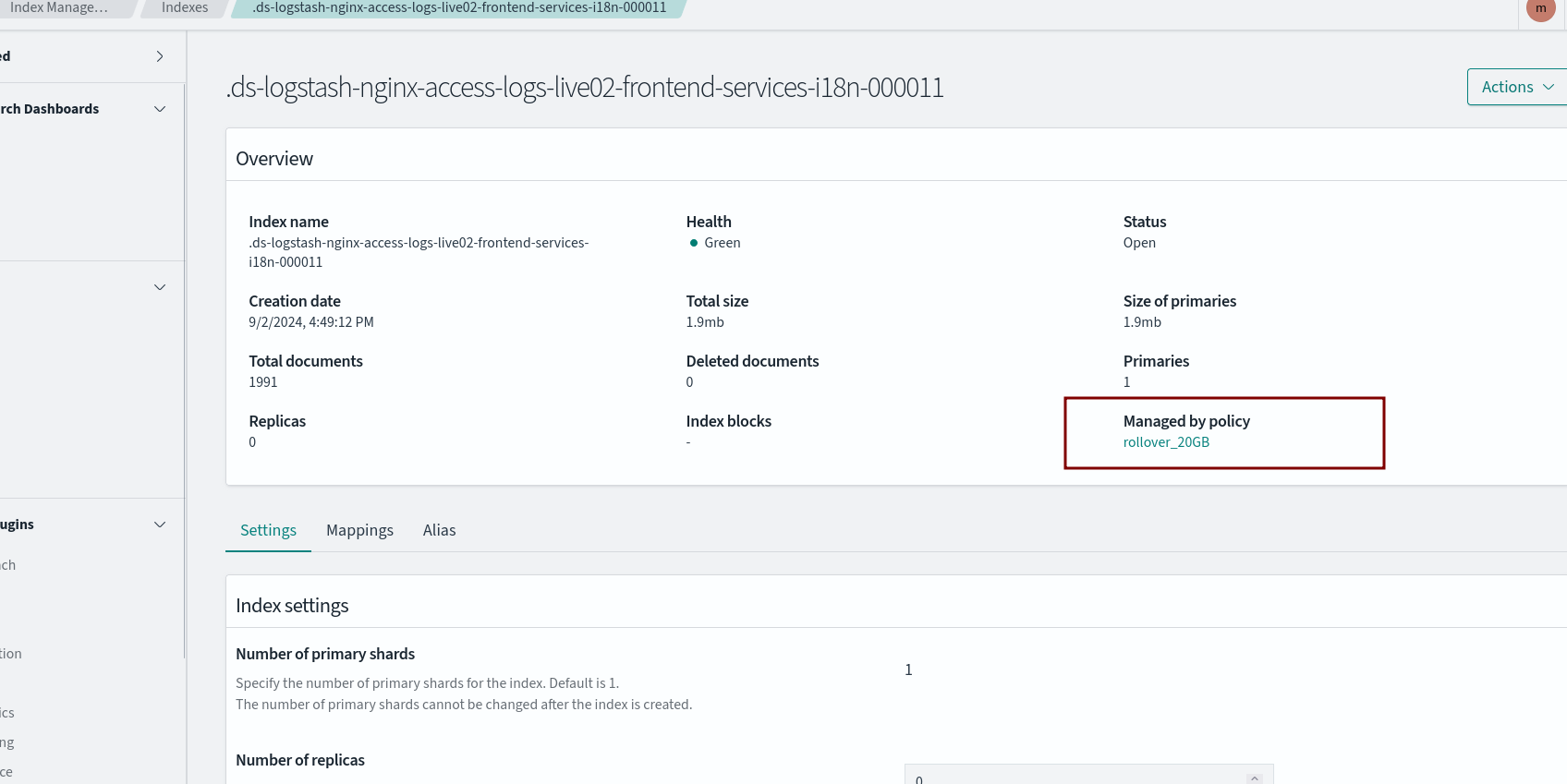Click the chevron icon in Actions button
The image size is (1567, 784).
click(1549, 87)
